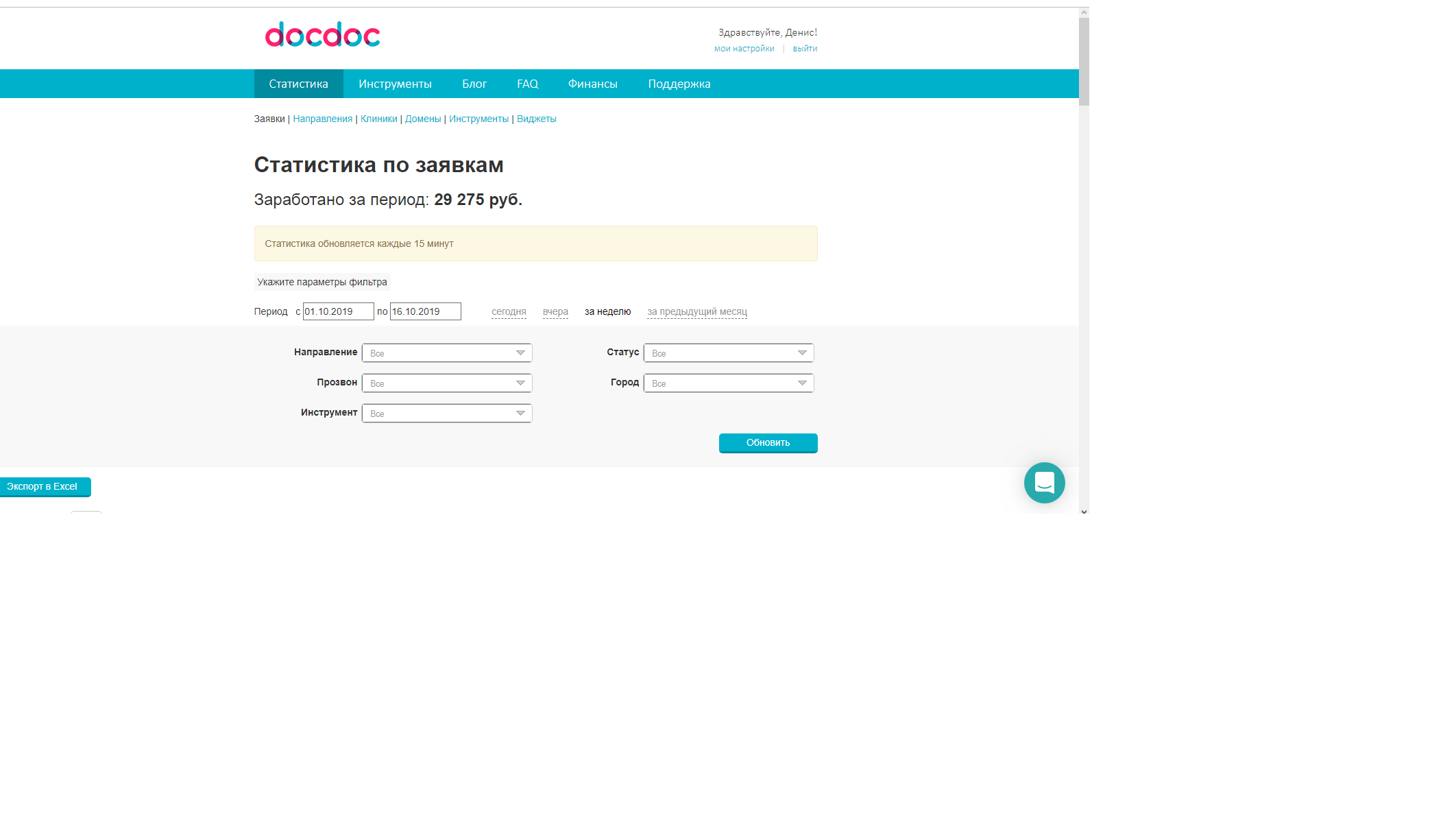Open the Блог tab
The height and width of the screenshot is (823, 1456).
click(474, 84)
